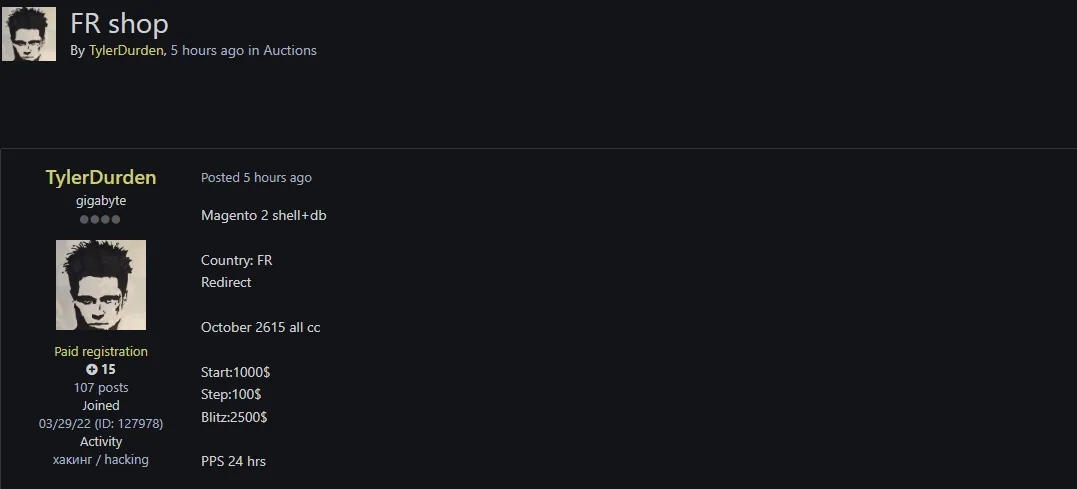This screenshot has width=1077, height=489.
Task: Click the gigabyte rank dots indicator
Action: coord(100,220)
